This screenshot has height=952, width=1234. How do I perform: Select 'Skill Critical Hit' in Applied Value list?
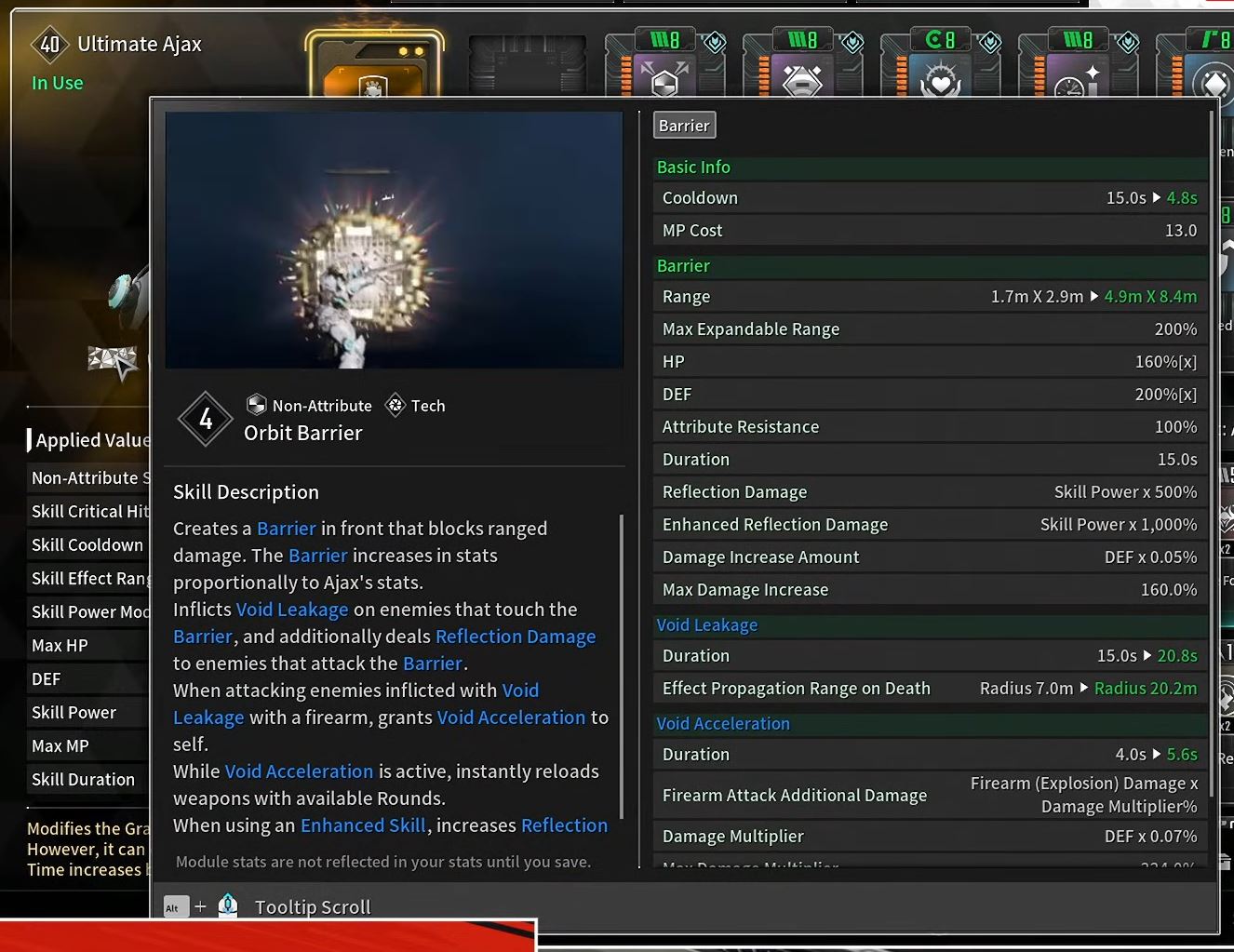point(87,512)
